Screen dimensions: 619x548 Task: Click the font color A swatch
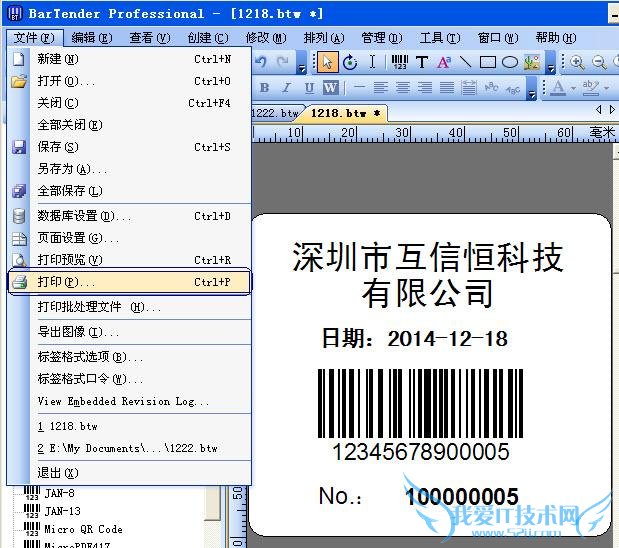(558, 88)
